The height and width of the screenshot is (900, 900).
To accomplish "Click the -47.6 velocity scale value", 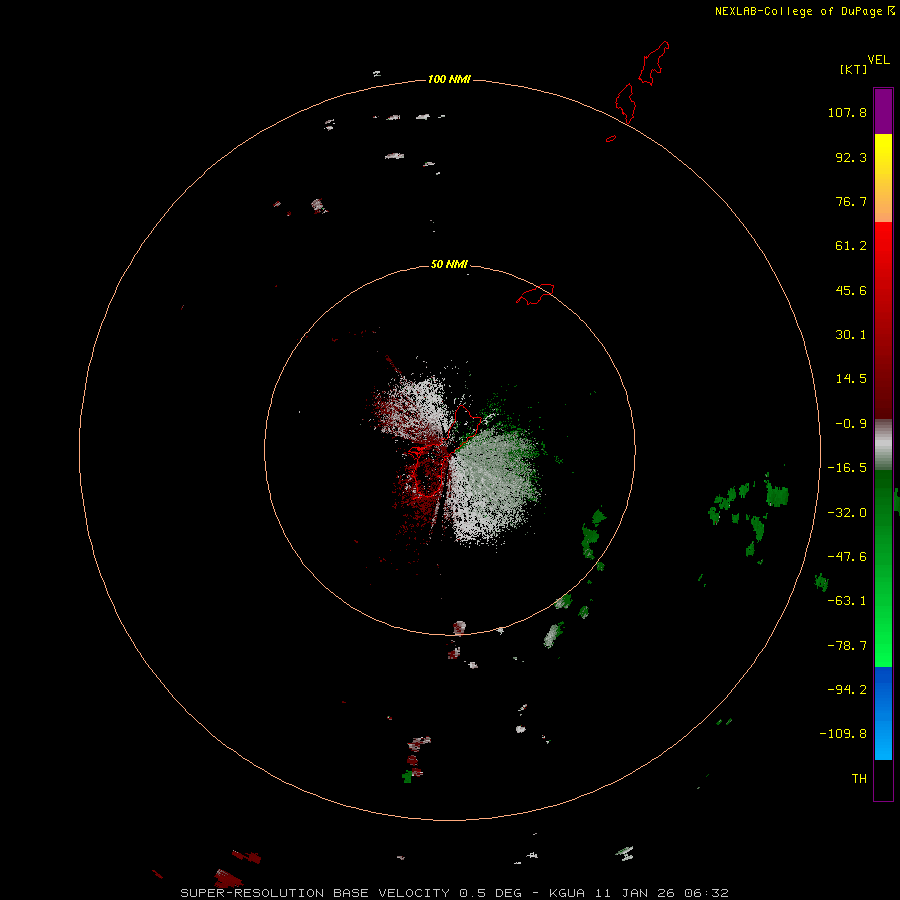I will (x=847, y=557).
